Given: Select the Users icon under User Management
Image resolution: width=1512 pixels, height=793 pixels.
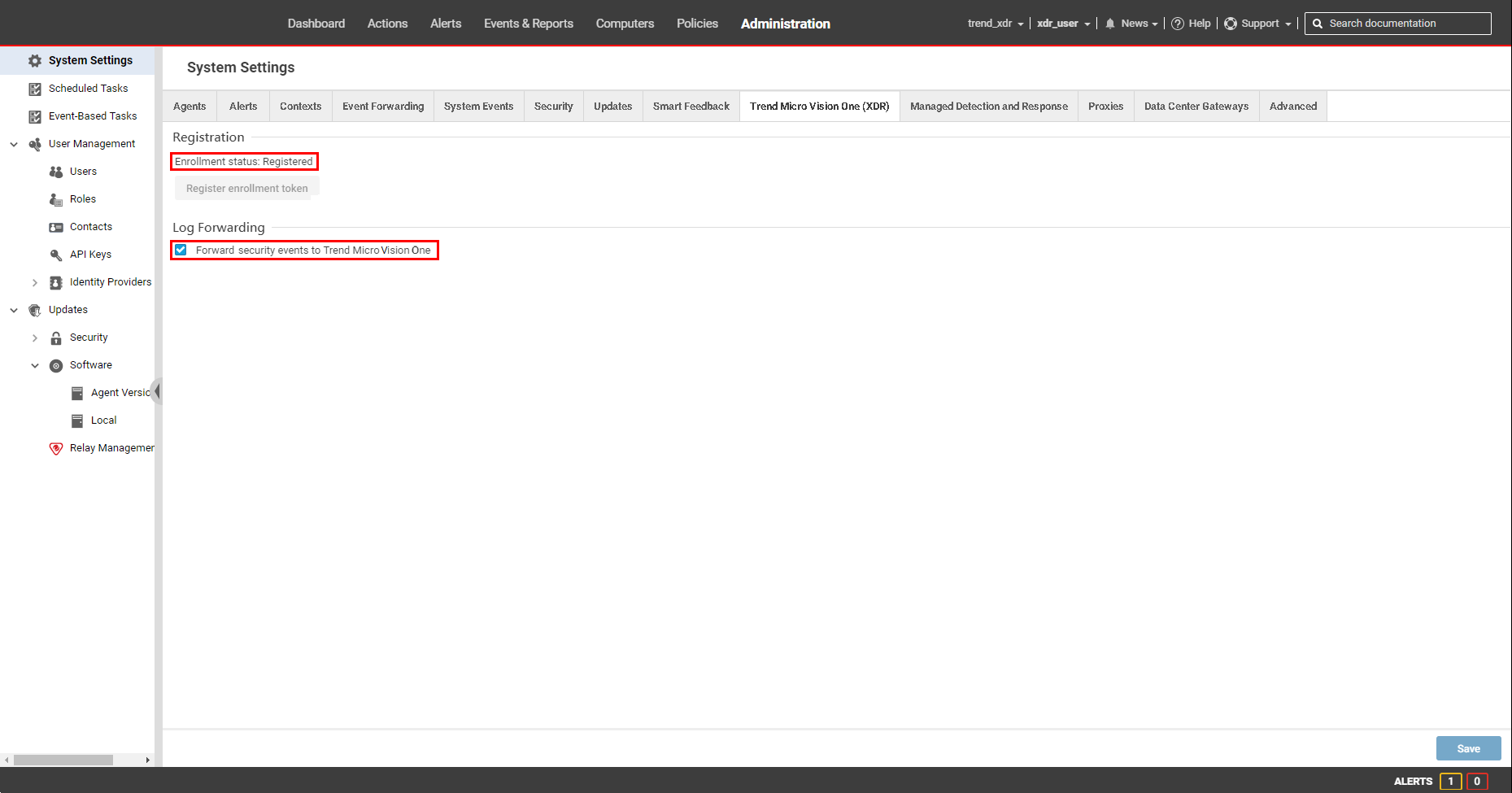Looking at the screenshot, I should [55, 171].
